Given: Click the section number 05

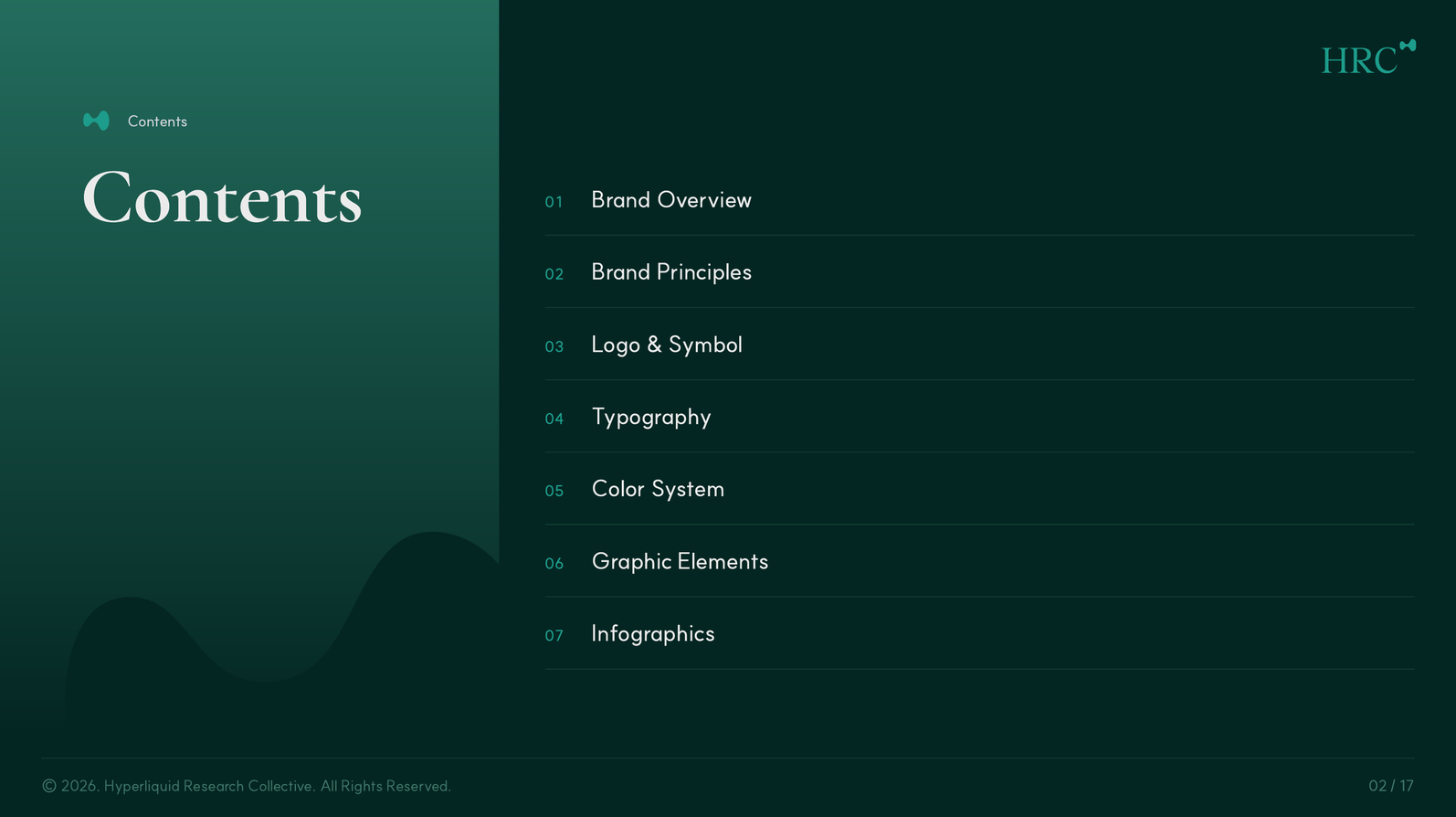Looking at the screenshot, I should (x=554, y=492).
